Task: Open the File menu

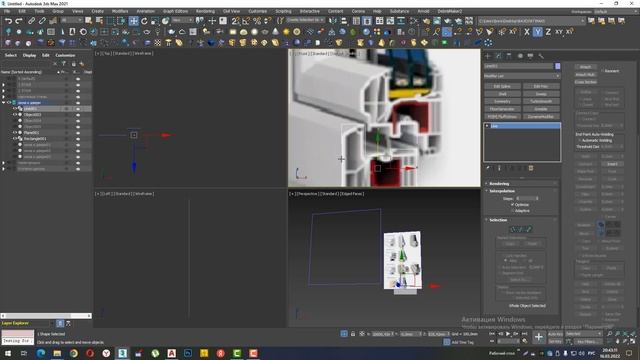Action: pos(7,11)
